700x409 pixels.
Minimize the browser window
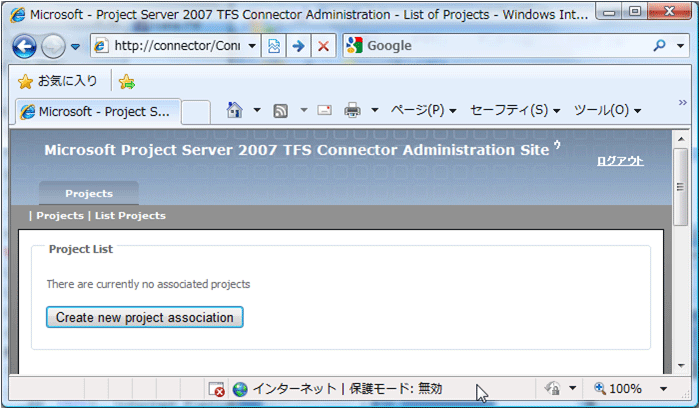(x=610, y=11)
